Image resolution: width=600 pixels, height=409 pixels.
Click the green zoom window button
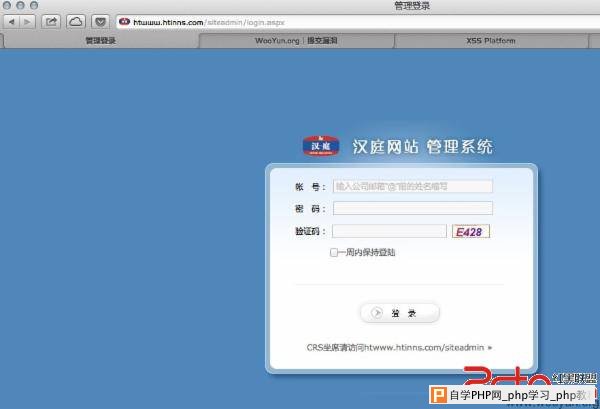pos(34,5)
